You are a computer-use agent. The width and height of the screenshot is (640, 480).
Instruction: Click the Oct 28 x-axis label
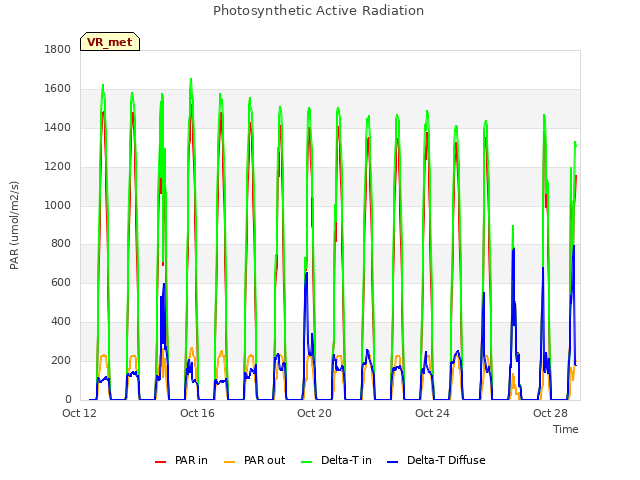550,413
